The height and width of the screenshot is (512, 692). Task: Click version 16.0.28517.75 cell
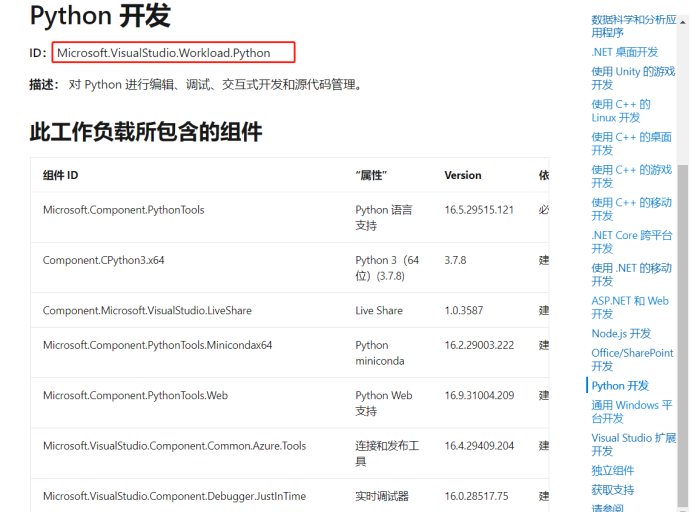tap(476, 496)
